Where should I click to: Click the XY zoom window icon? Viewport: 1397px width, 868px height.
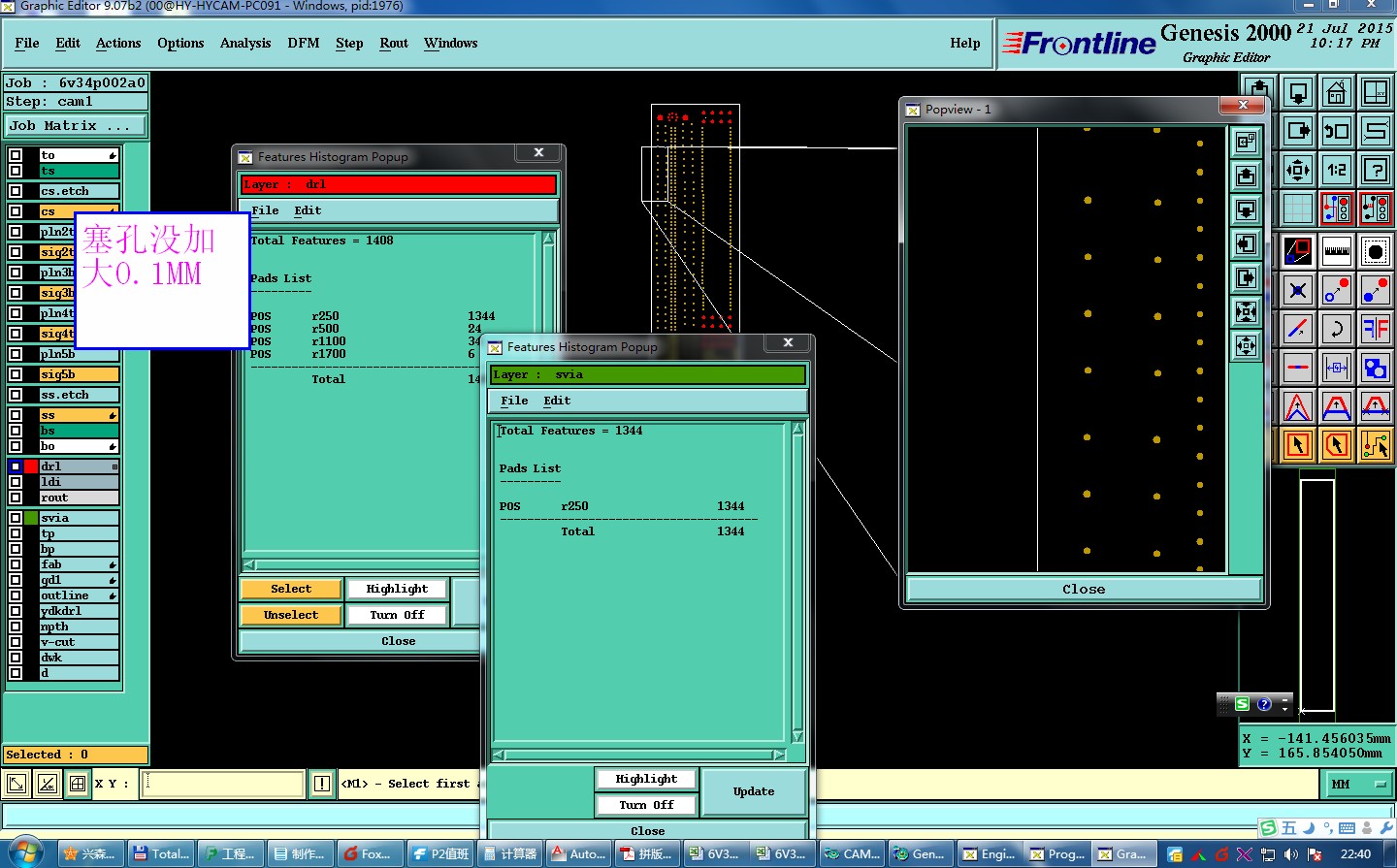point(1376,93)
